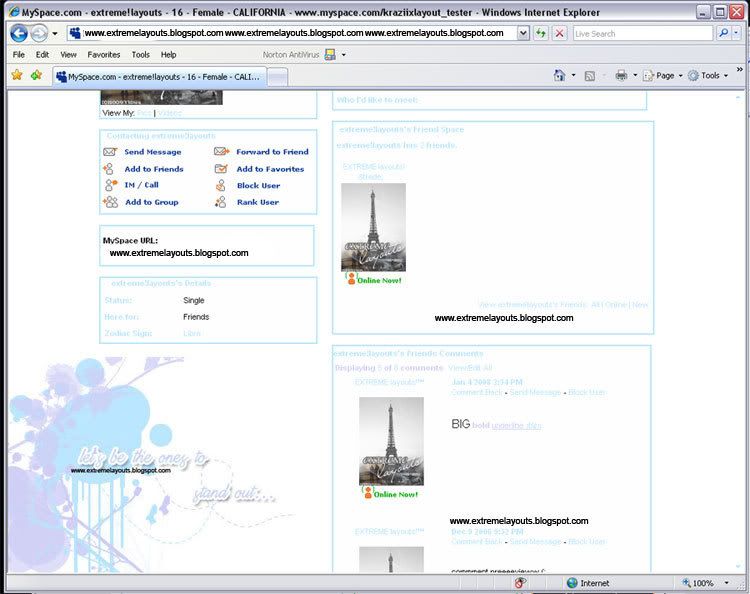Image resolution: width=750 pixels, height=594 pixels.
Task: Click the Rank User icon
Action: 221,202
